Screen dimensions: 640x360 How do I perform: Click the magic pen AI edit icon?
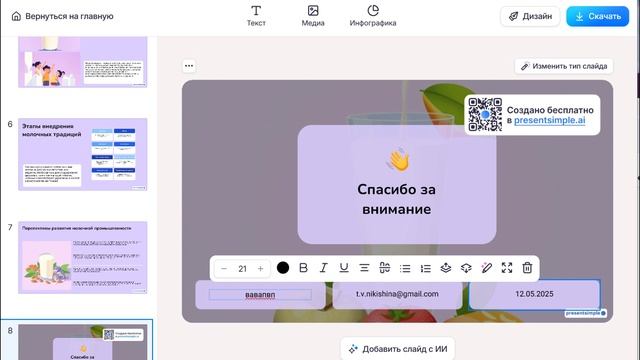pyautogui.click(x=487, y=268)
